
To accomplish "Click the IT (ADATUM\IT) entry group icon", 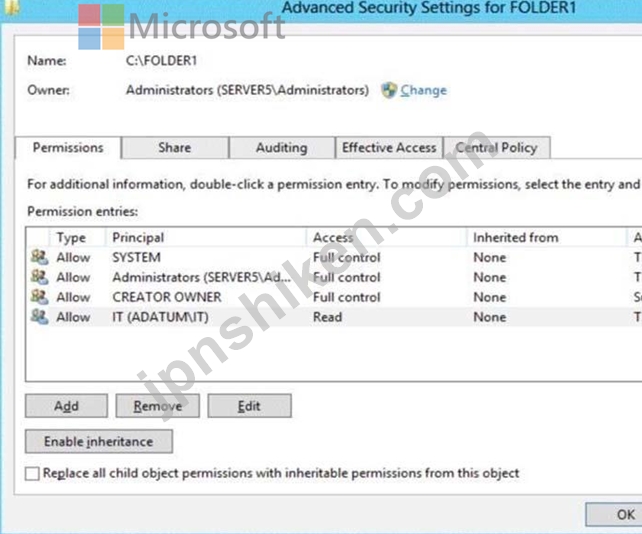I will [40, 317].
